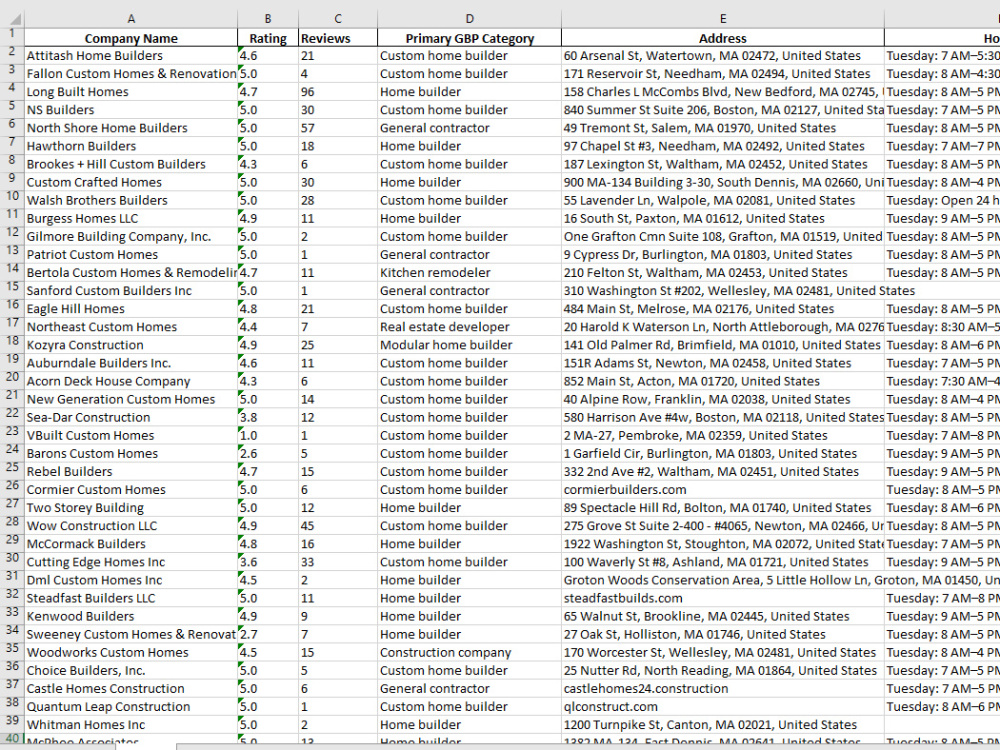Screen dimensions: 1000x750
Task: Click the Primary GBP Category header cell
Action: (469, 38)
